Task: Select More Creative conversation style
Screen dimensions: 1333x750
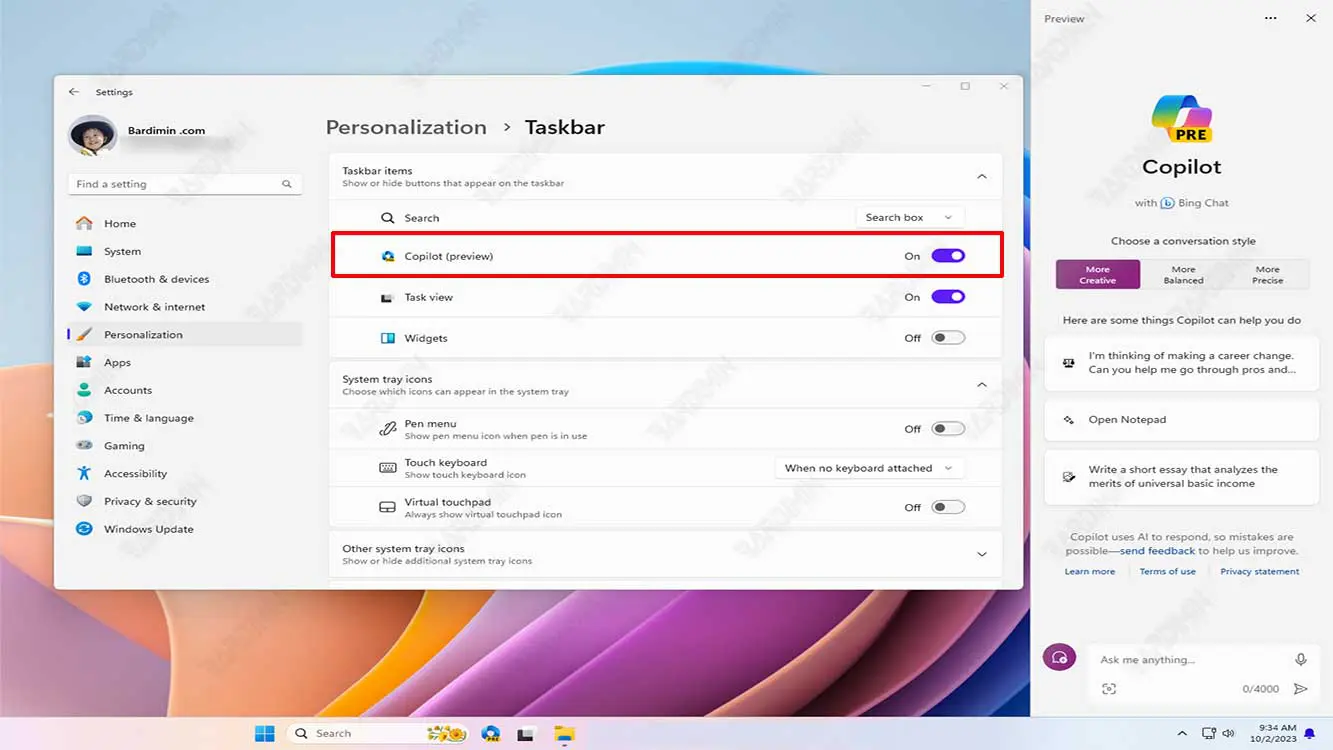Action: coord(1098,275)
